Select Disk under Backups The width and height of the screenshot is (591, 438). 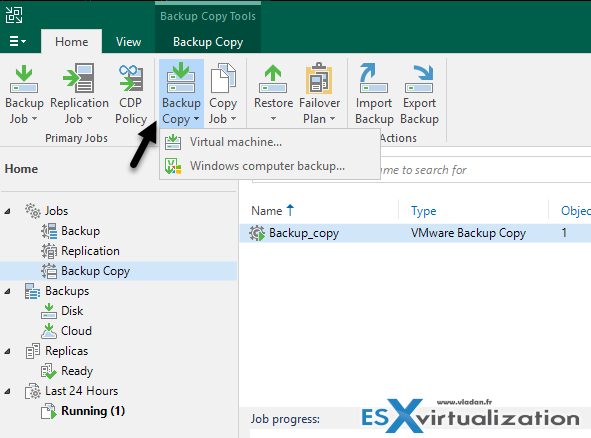[72, 311]
